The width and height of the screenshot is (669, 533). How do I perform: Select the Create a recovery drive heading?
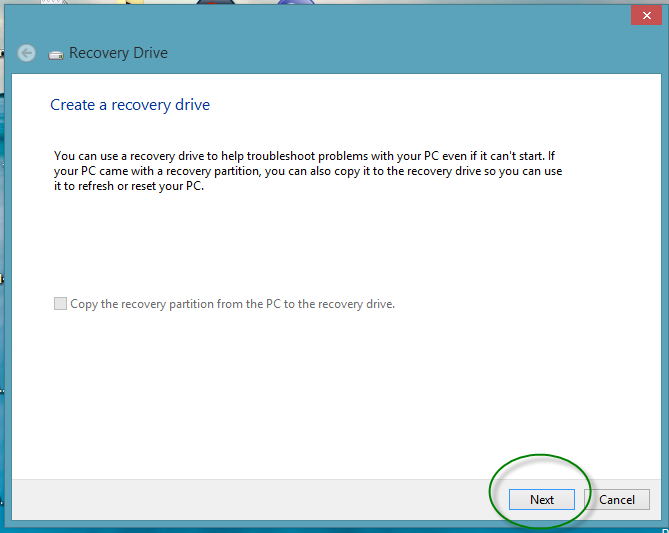(130, 105)
